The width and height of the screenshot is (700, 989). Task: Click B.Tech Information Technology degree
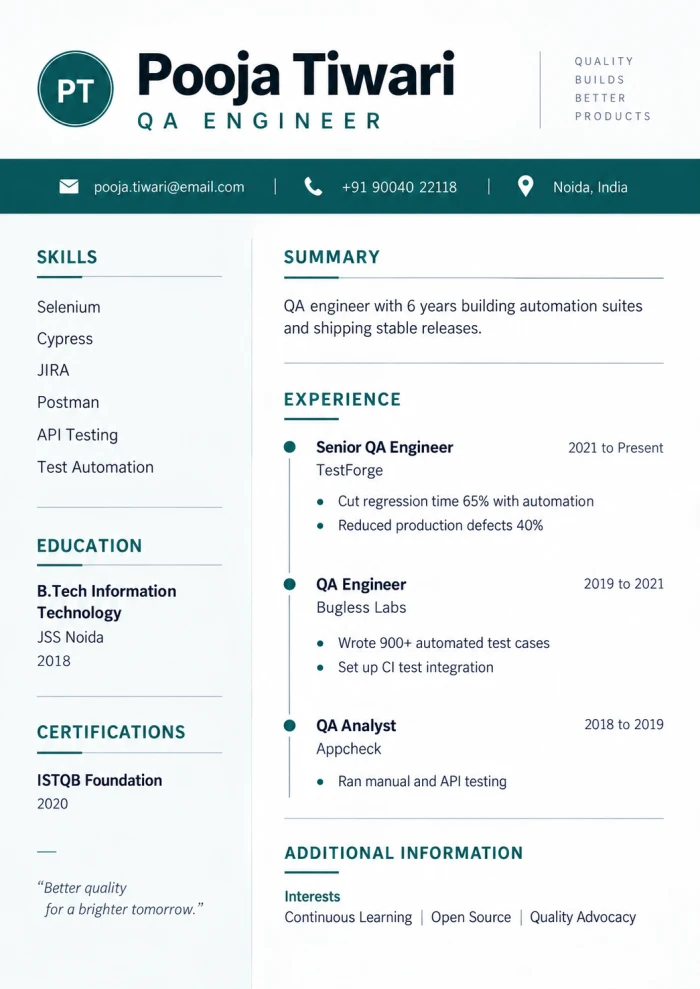click(x=107, y=602)
